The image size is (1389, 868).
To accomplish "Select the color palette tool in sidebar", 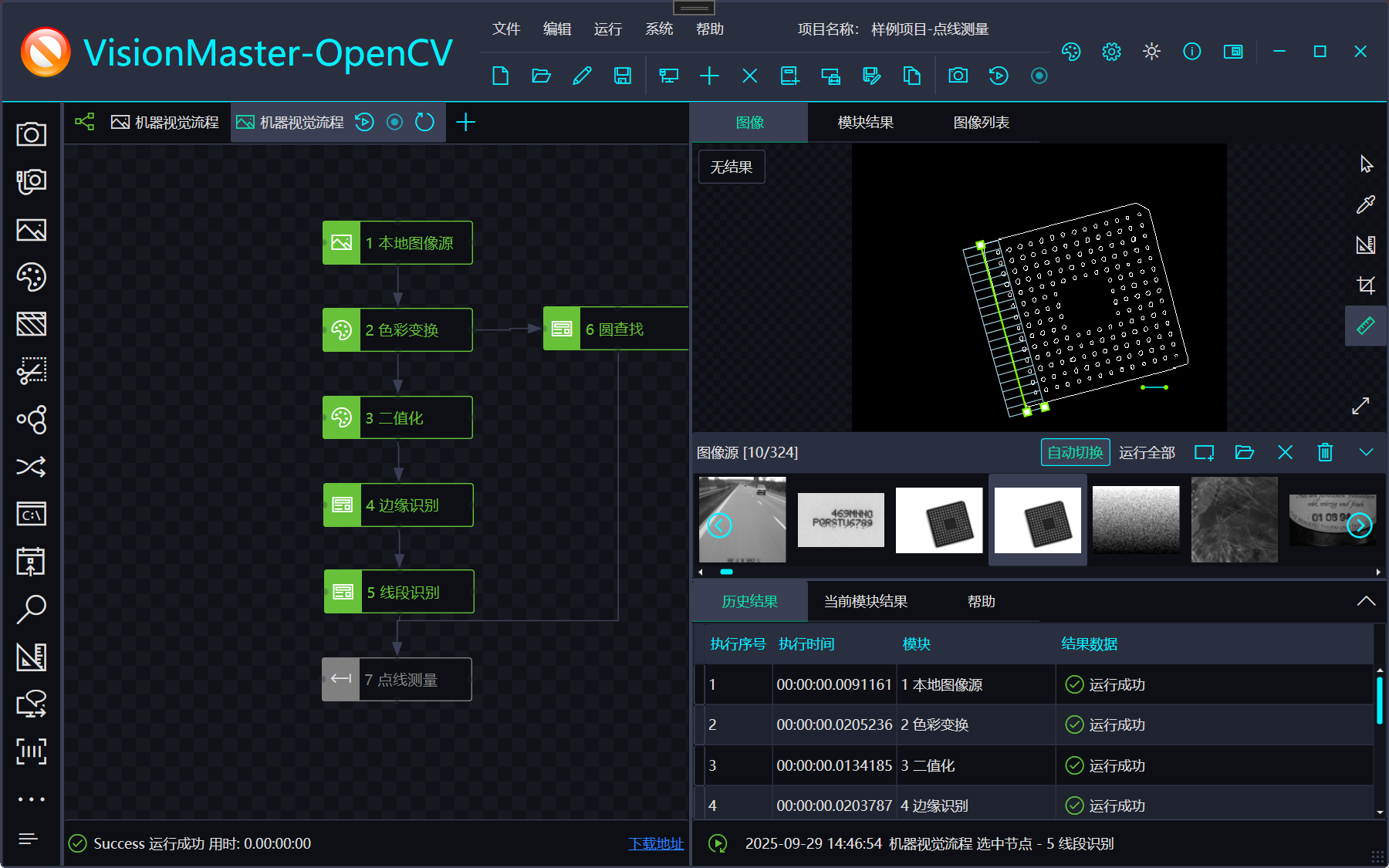I will tap(32, 277).
